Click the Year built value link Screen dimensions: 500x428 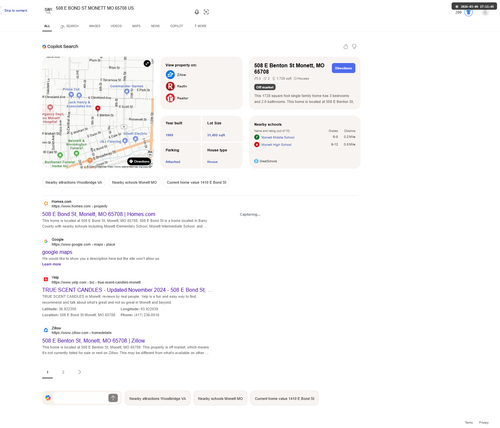click(169, 135)
